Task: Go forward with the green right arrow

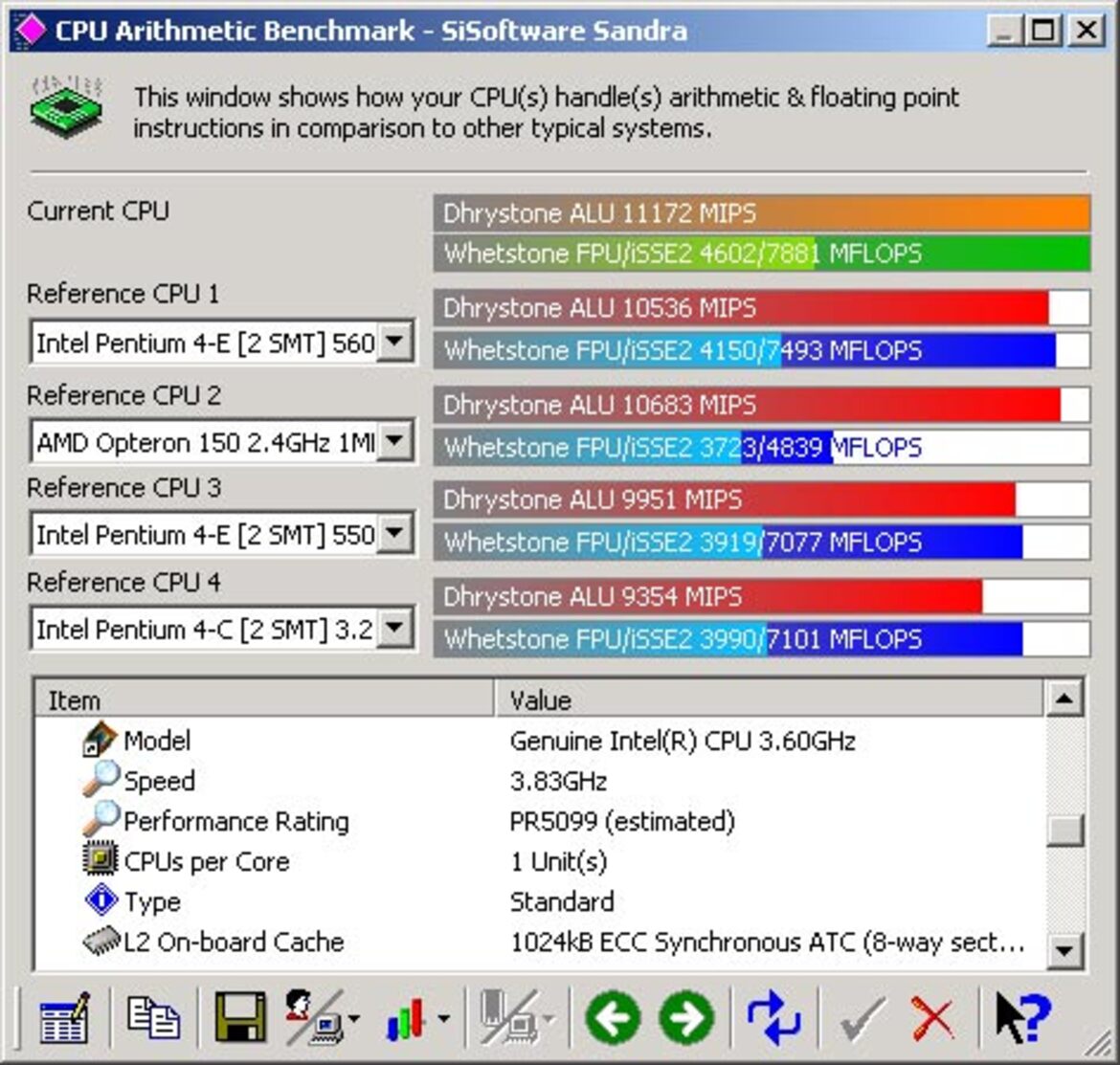Action: (x=686, y=1018)
